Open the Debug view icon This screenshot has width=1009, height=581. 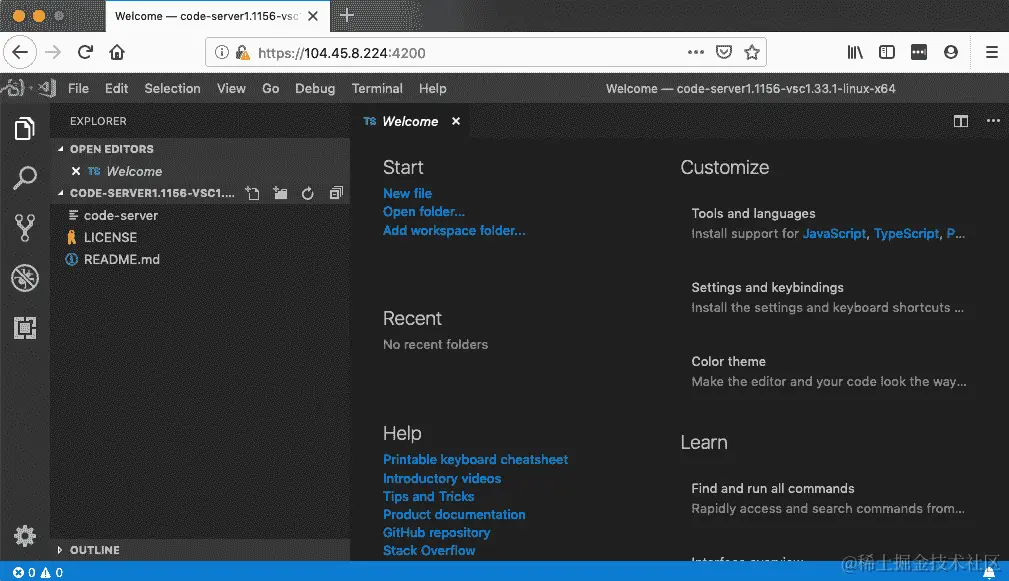(x=24, y=278)
